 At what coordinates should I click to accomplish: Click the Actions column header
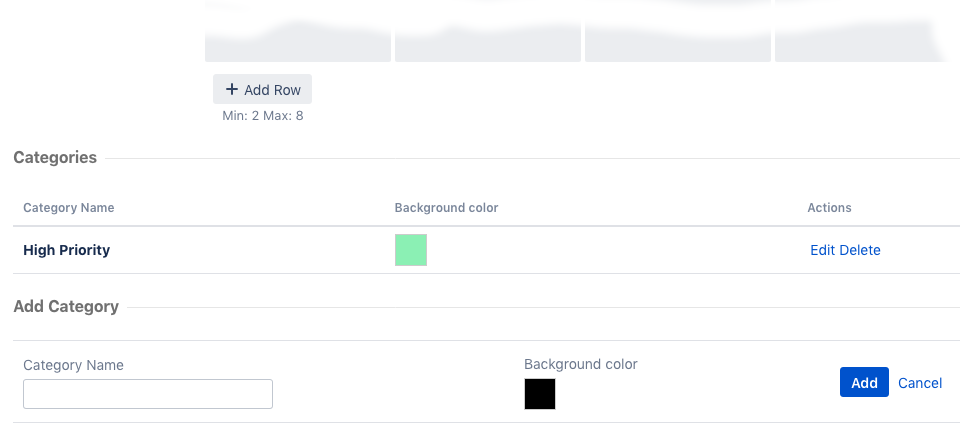click(x=829, y=208)
